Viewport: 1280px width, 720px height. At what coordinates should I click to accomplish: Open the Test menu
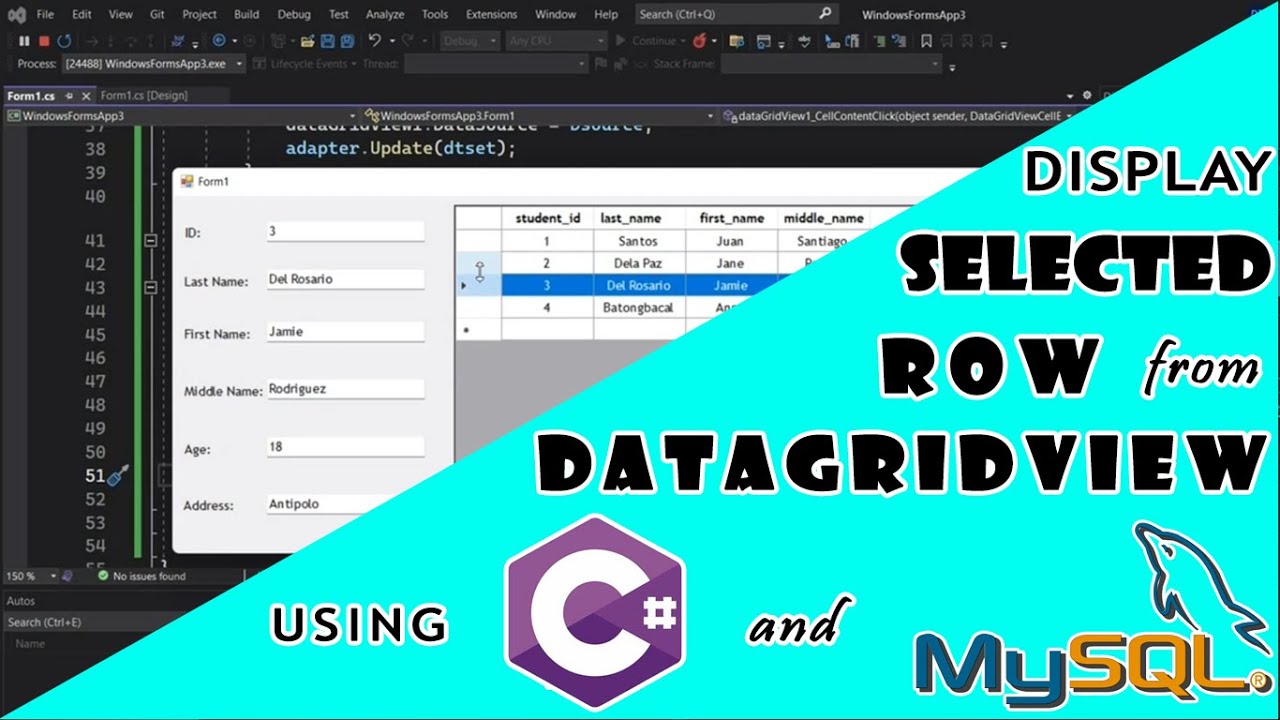[339, 14]
